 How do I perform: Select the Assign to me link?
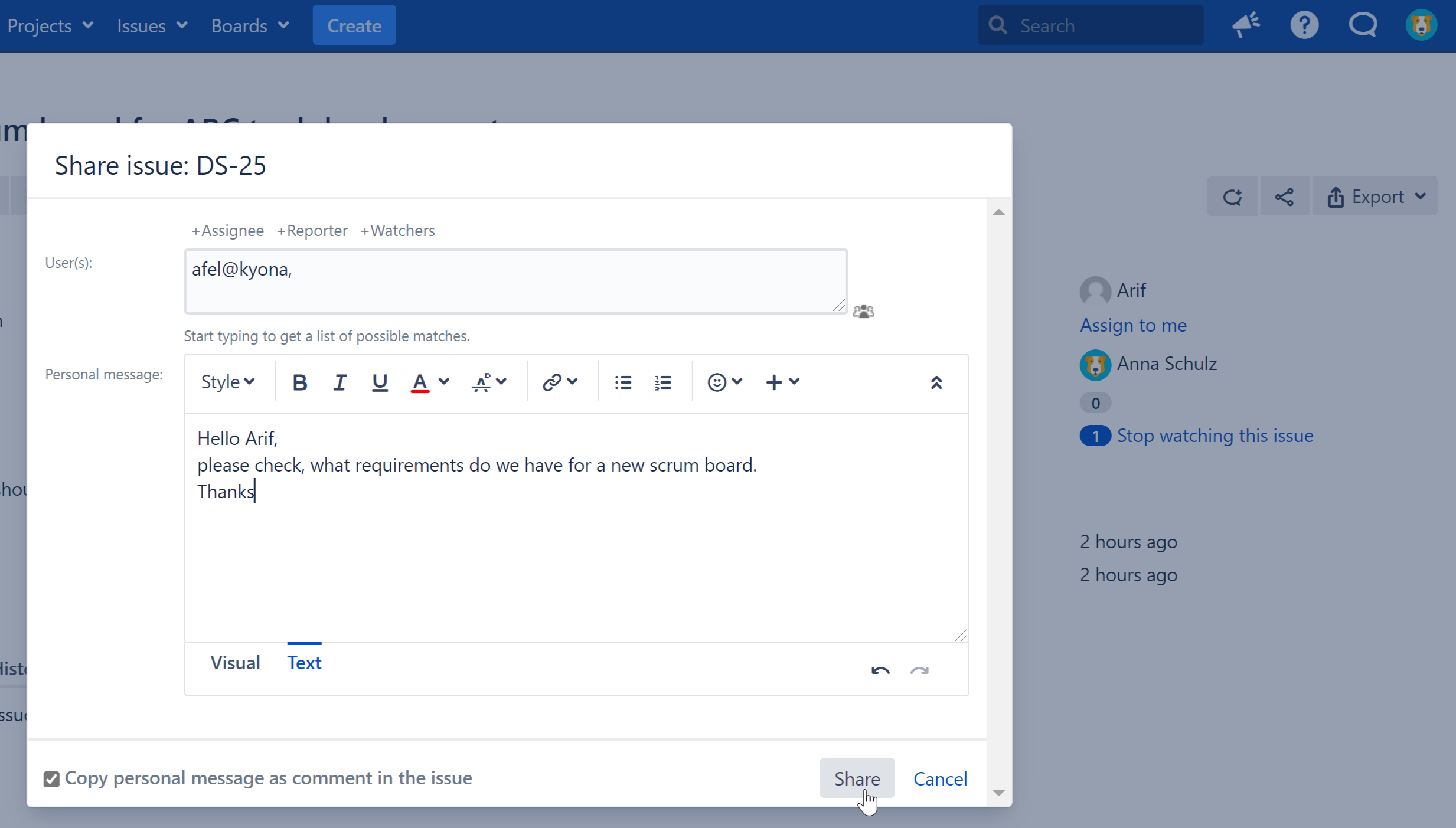(1132, 325)
